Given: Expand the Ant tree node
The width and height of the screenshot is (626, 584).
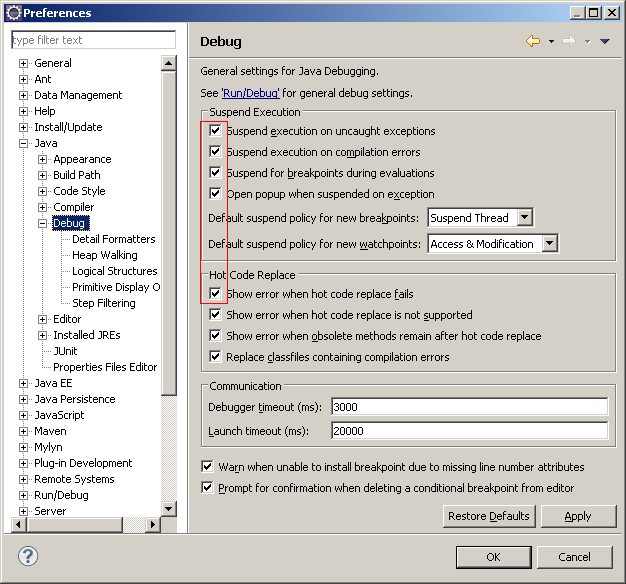Looking at the screenshot, I should [23, 79].
